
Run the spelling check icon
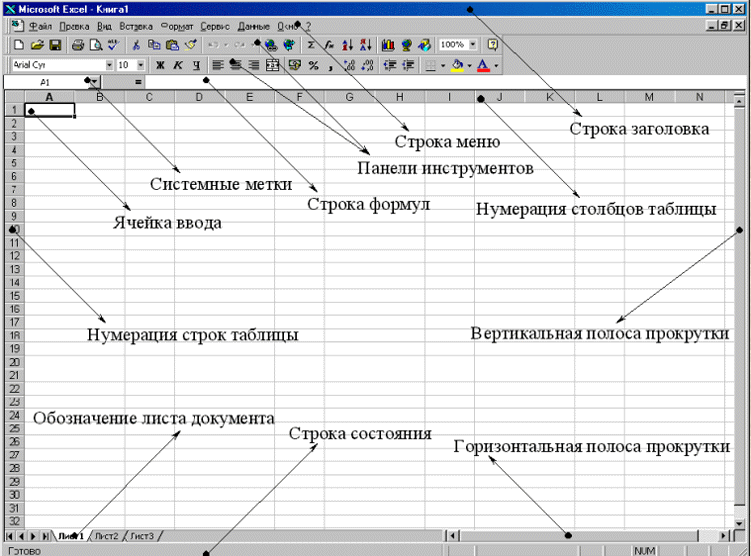click(114, 45)
